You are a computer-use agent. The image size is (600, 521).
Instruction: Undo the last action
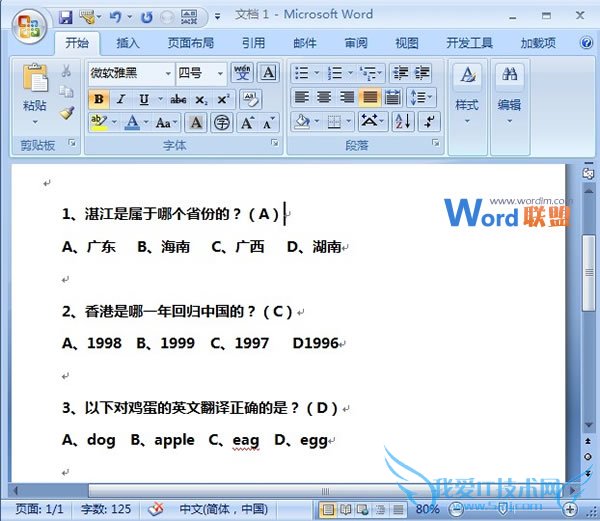[116, 17]
